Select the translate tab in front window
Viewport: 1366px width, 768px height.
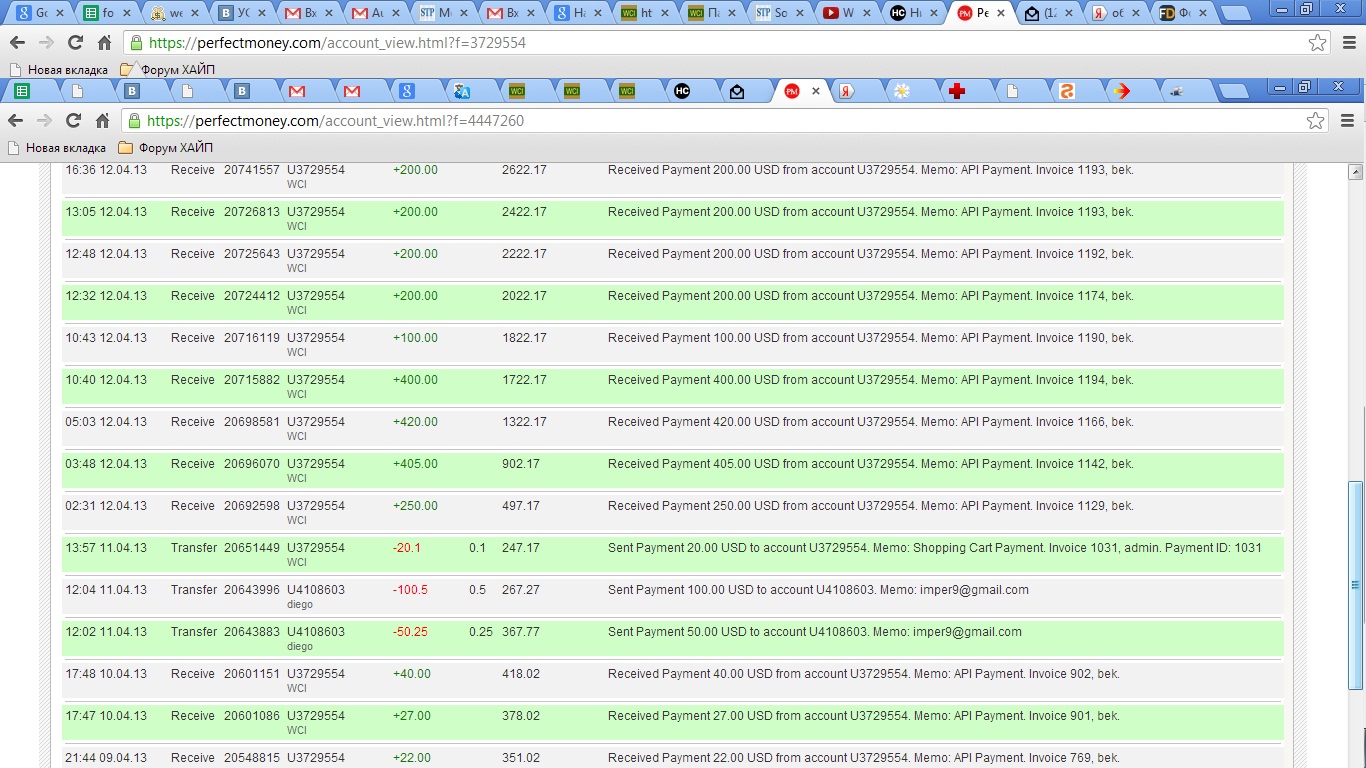pos(462,91)
